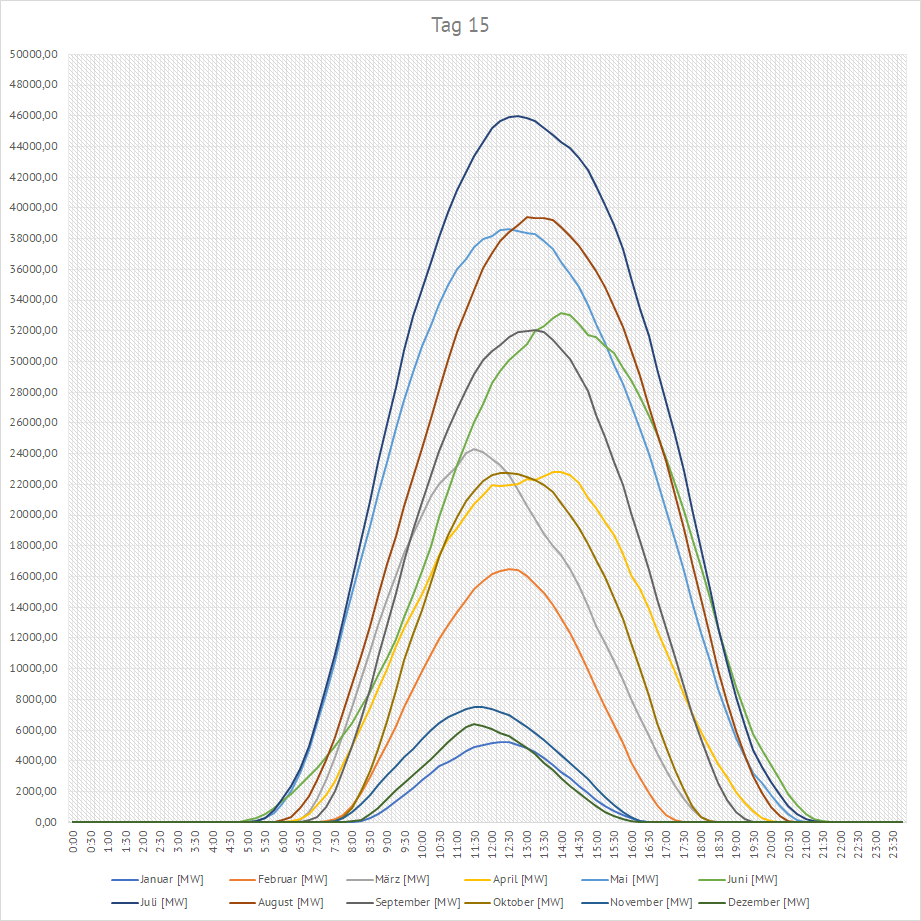
Task: Click the 50000,00 y-axis label
Action: click(x=33, y=54)
